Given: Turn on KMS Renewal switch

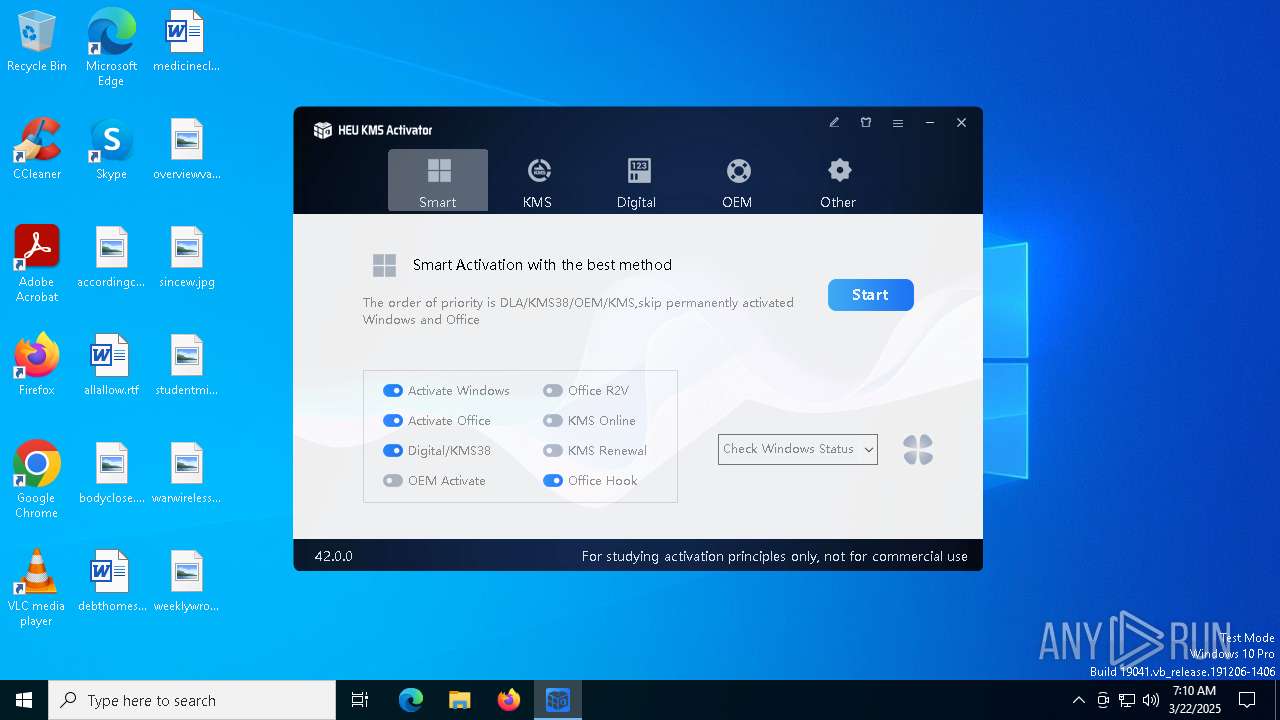Looking at the screenshot, I should 553,451.
